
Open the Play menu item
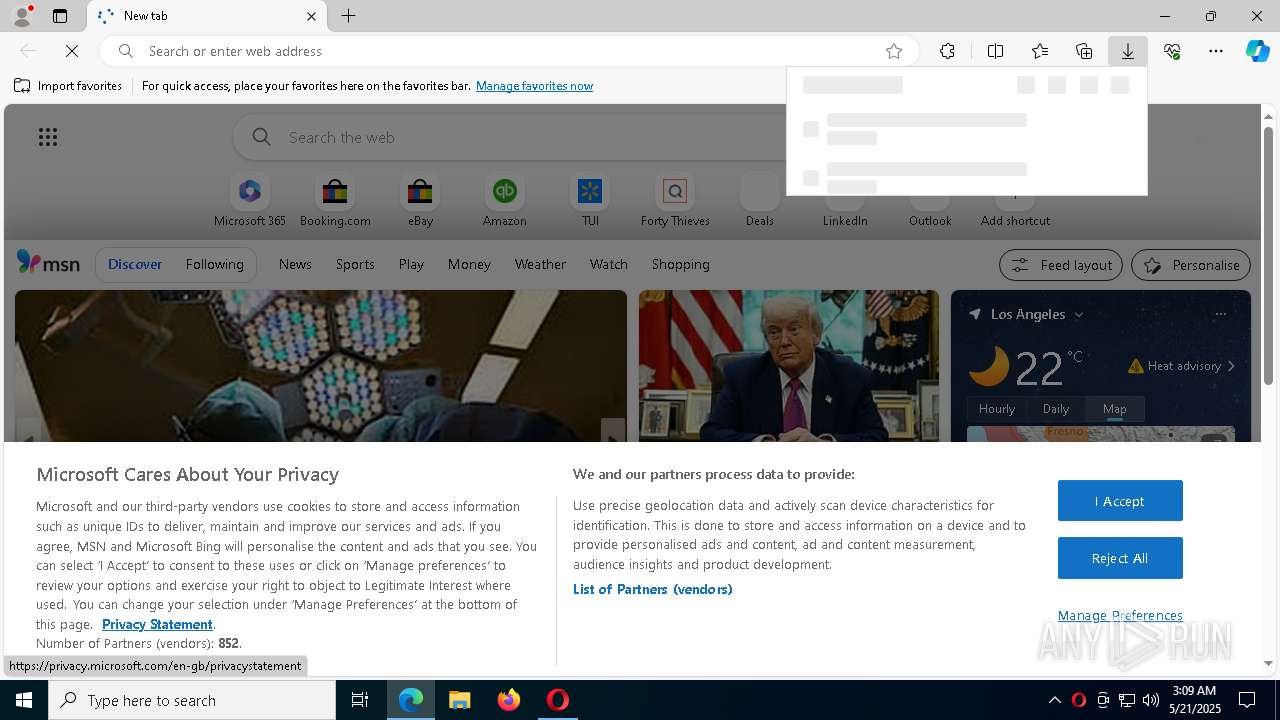point(411,264)
